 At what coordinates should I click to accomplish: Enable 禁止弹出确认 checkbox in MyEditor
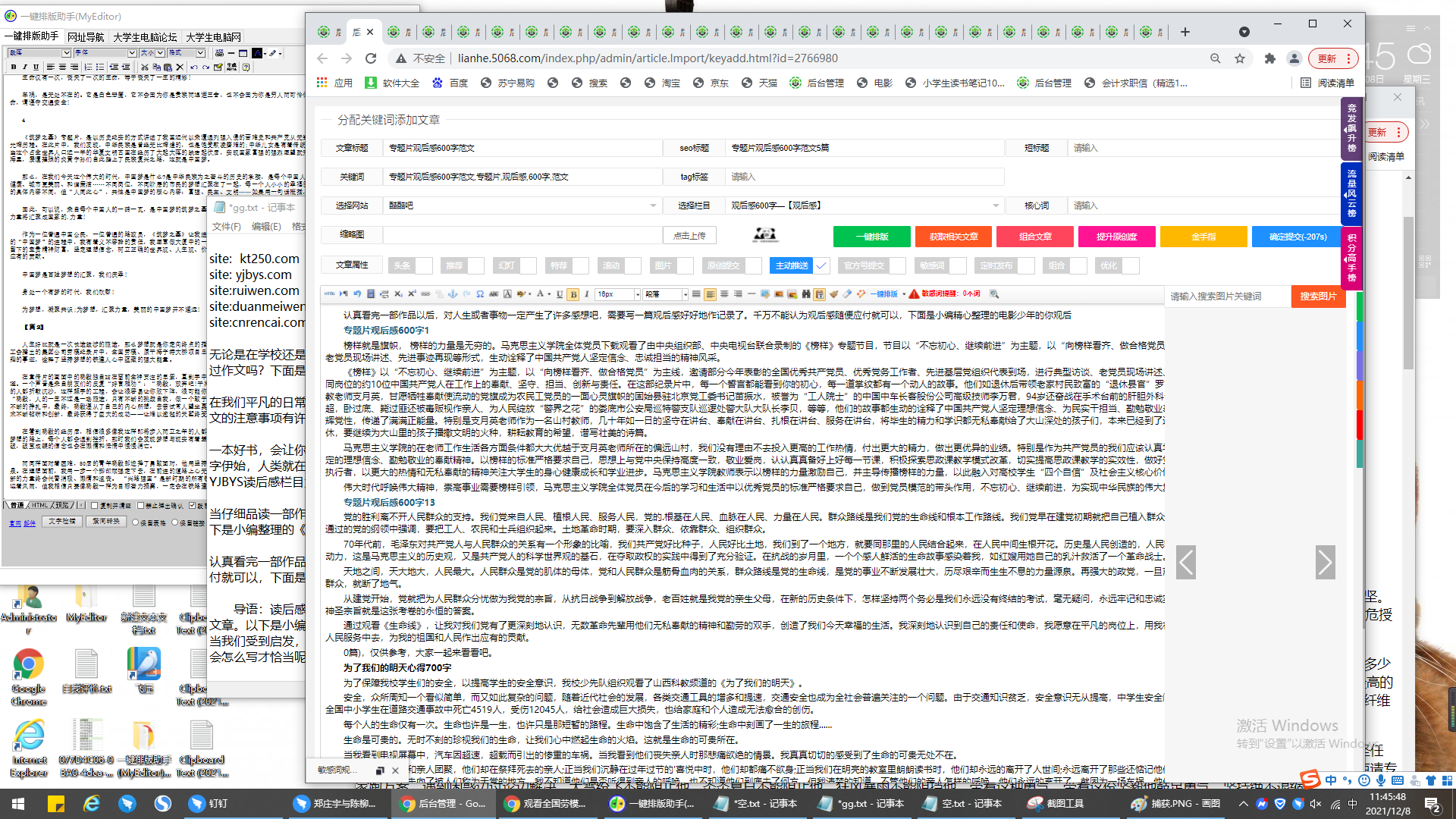(x=140, y=505)
